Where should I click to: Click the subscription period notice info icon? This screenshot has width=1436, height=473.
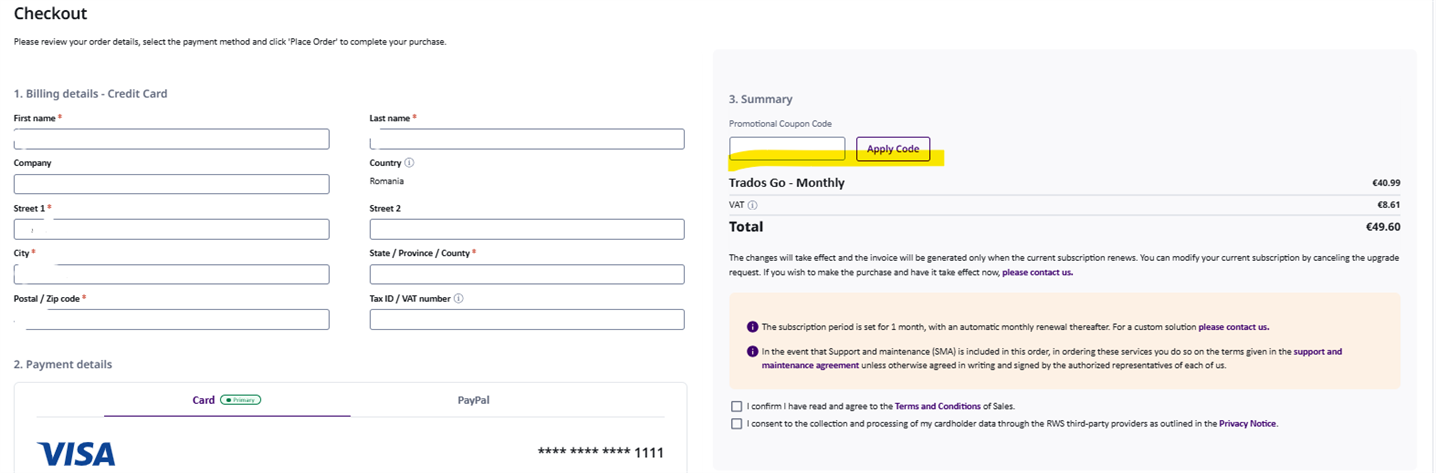[752, 327]
